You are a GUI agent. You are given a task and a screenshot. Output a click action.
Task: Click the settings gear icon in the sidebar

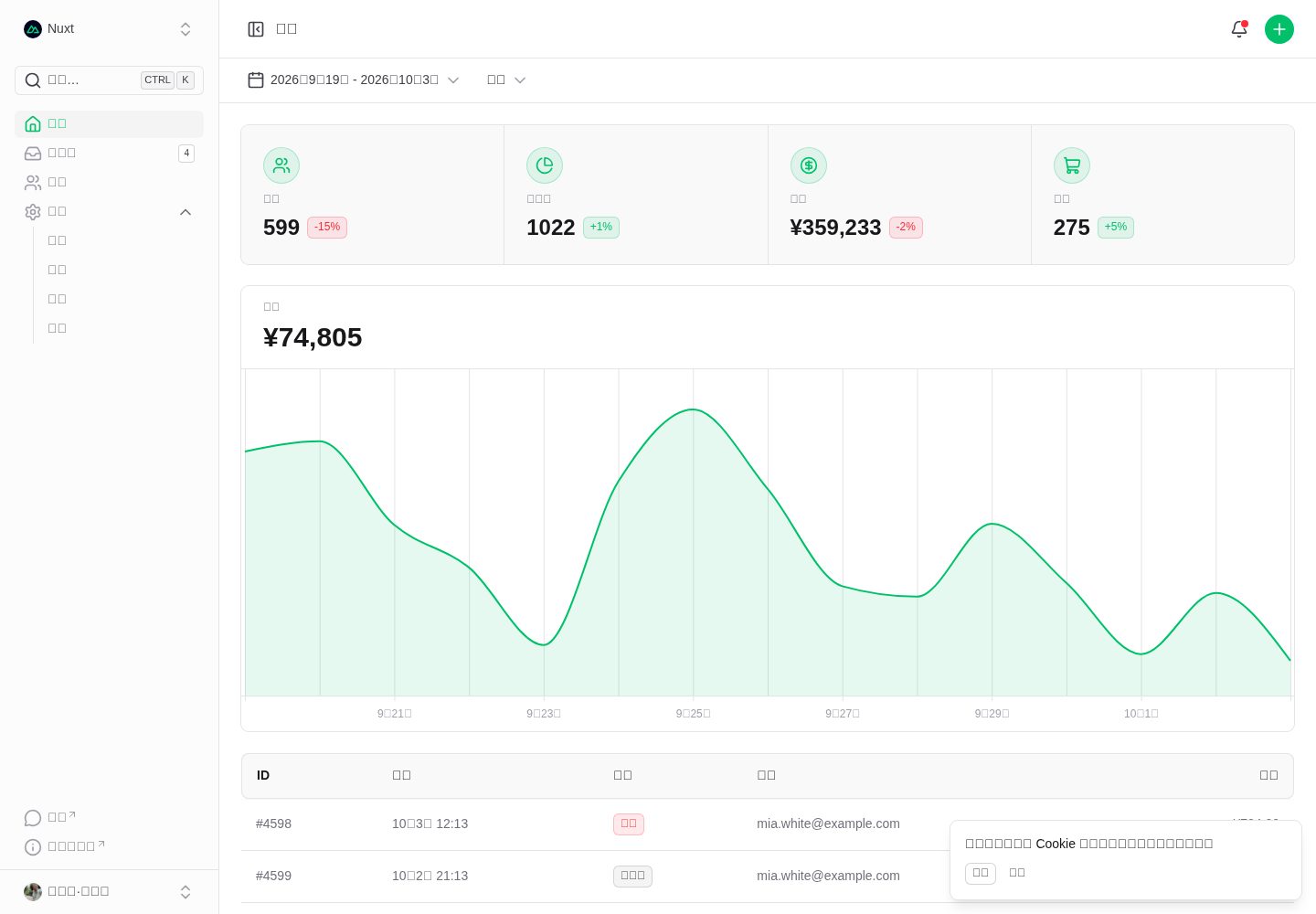point(33,212)
